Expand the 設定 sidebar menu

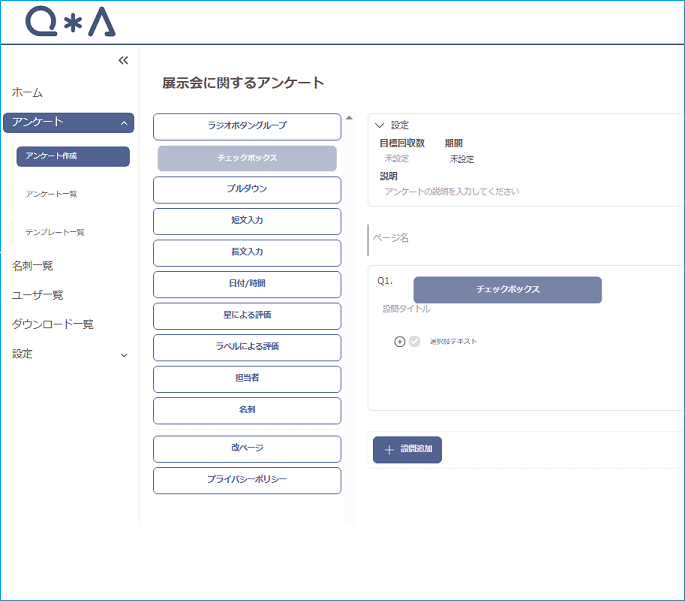[124, 354]
